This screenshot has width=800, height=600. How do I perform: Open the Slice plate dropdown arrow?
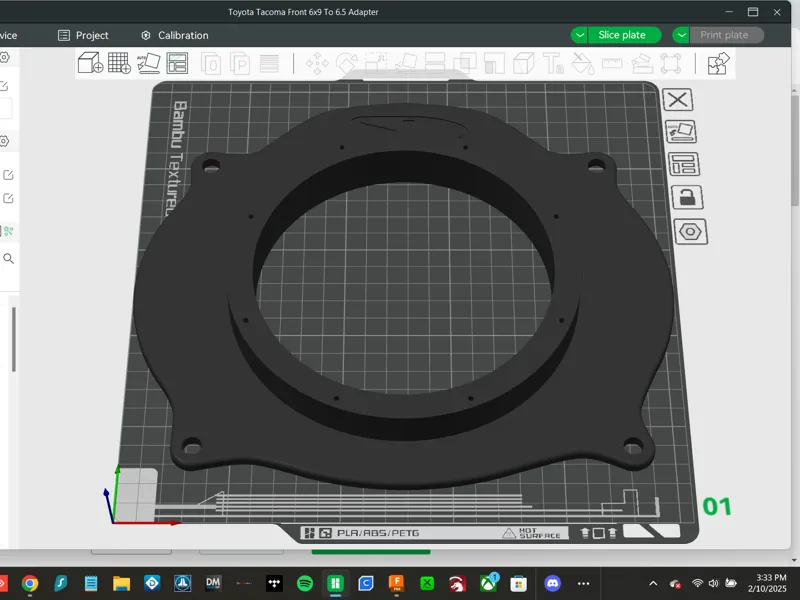tap(579, 35)
